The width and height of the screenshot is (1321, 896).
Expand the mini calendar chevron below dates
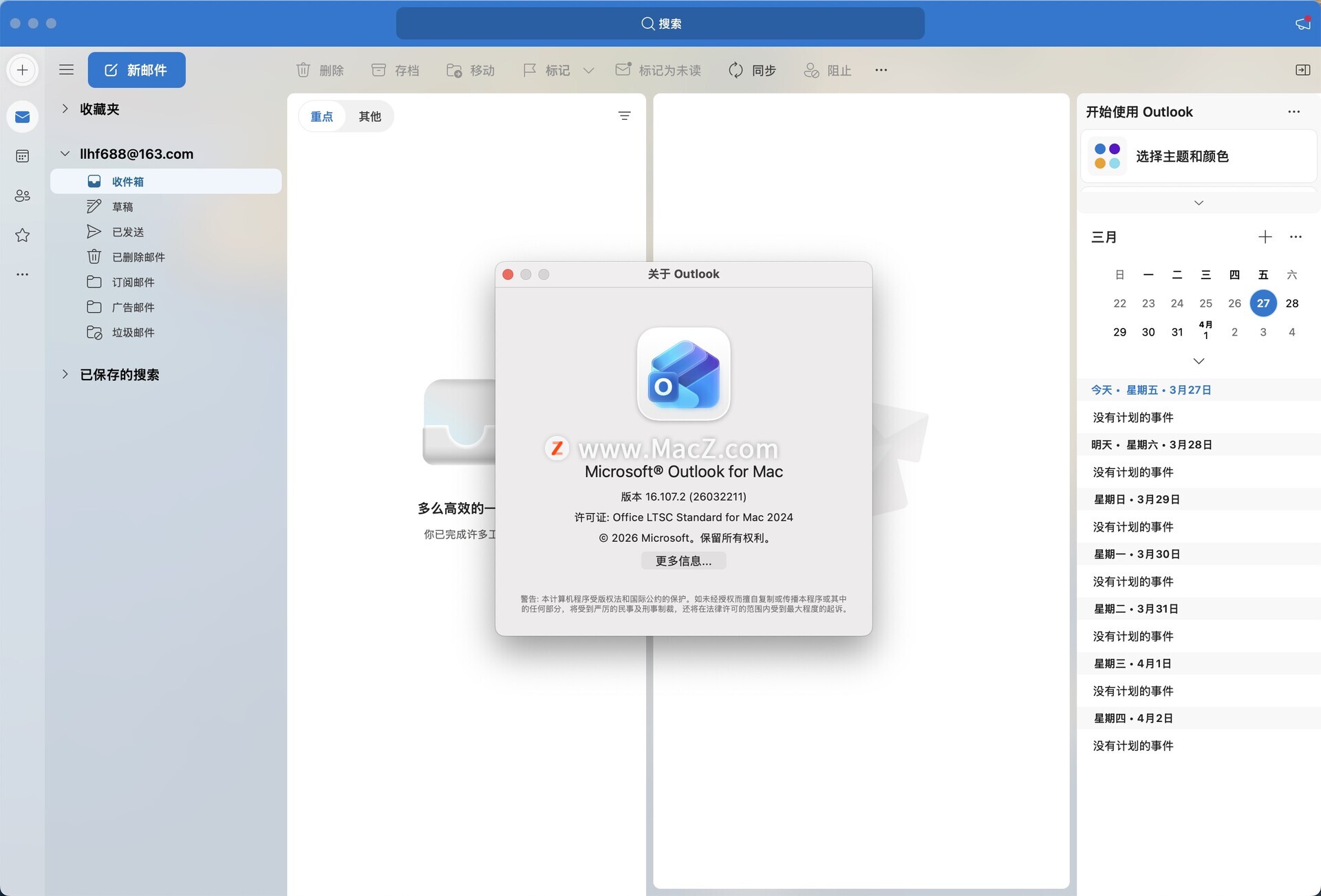(1199, 361)
